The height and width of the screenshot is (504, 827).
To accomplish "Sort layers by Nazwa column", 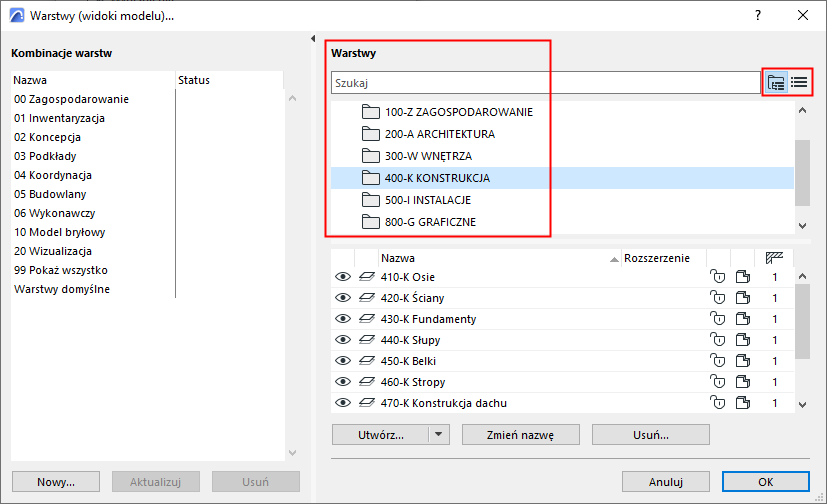I will (400, 257).
